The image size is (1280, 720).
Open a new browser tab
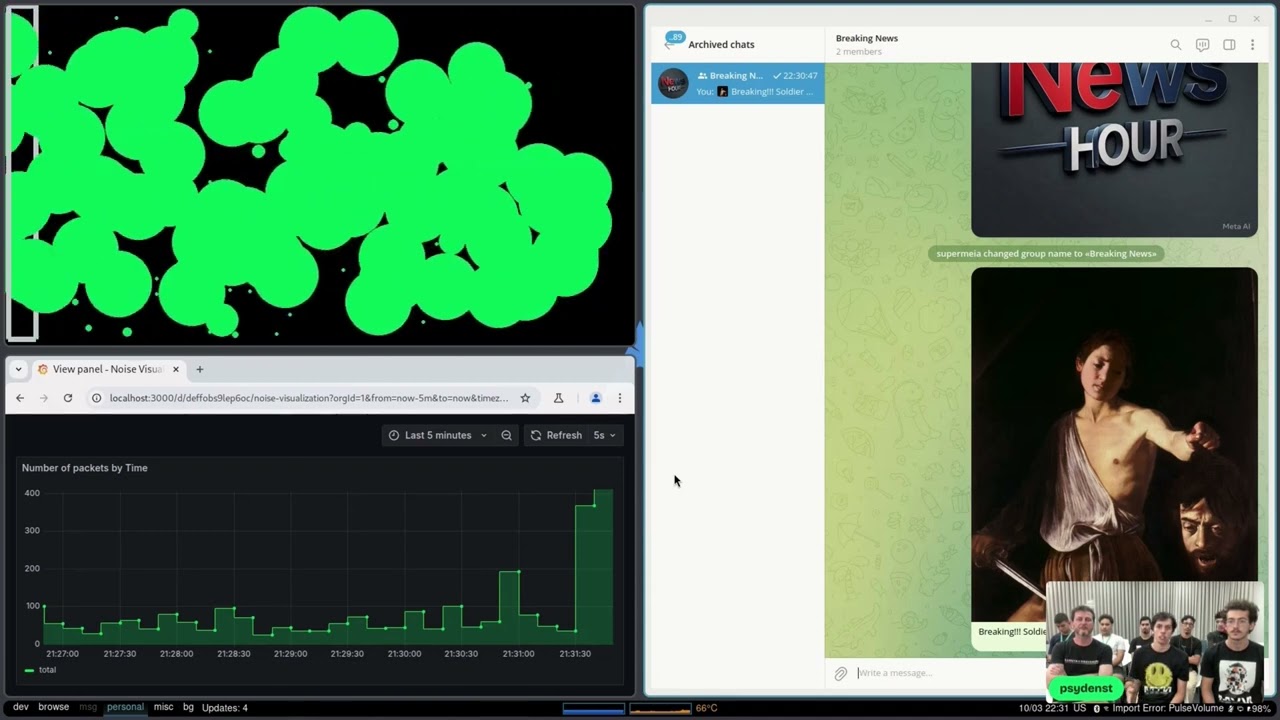[x=200, y=369]
